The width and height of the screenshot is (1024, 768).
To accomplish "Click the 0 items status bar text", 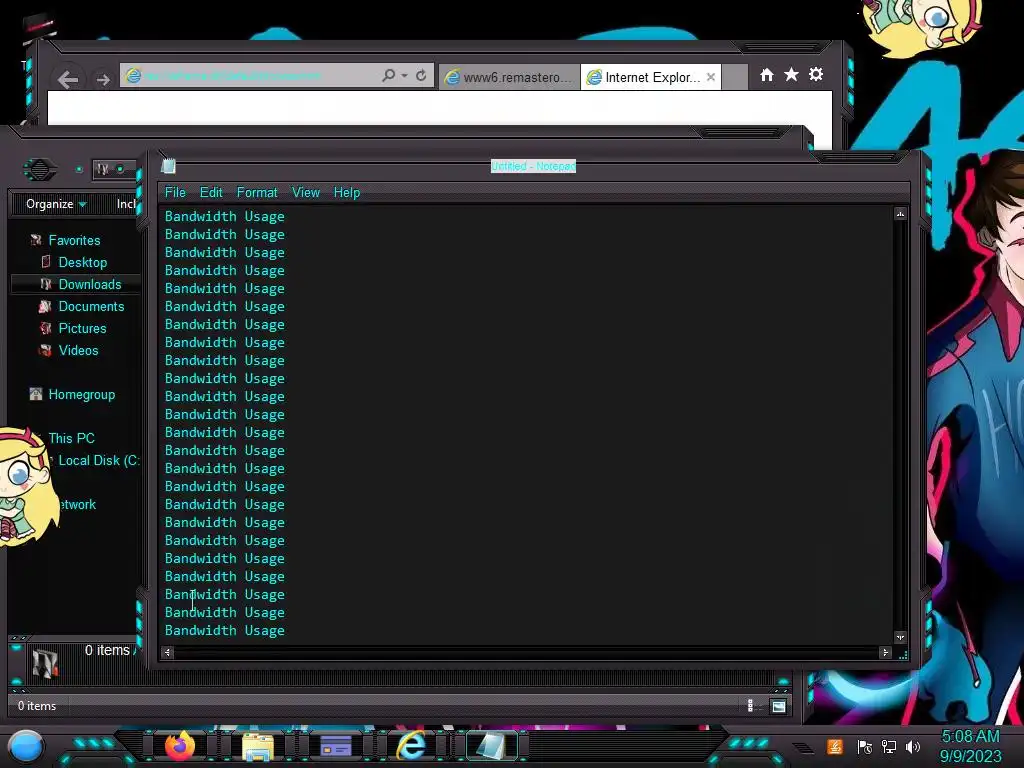I will pyautogui.click(x=37, y=706).
